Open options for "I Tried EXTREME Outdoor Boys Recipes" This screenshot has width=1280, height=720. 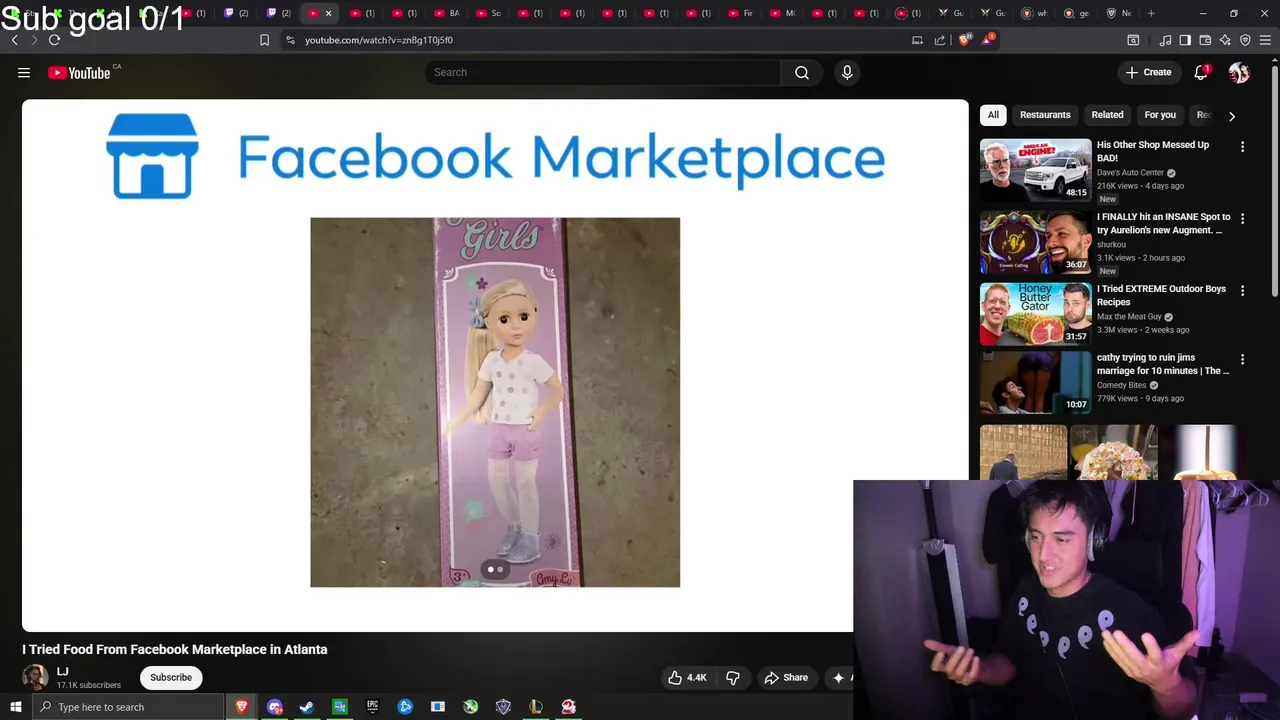pos(1242,291)
